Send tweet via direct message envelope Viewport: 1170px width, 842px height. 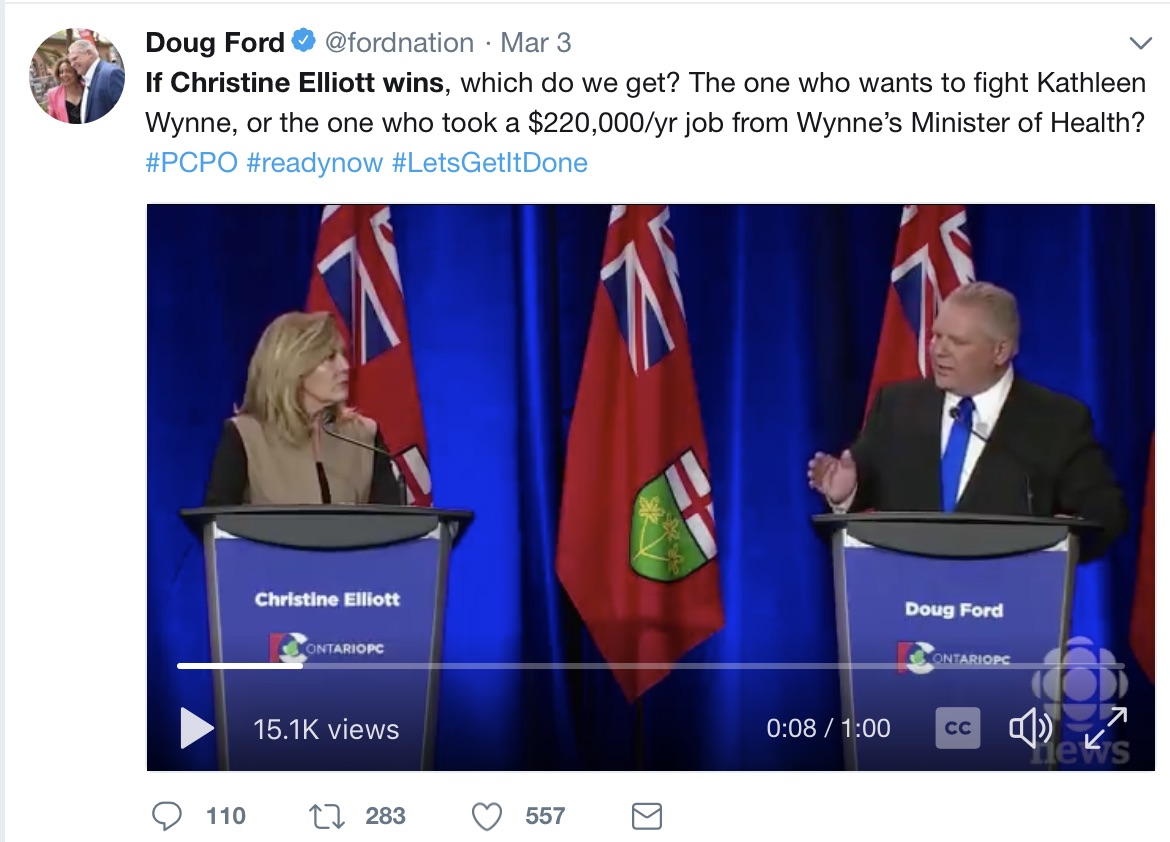[x=646, y=816]
